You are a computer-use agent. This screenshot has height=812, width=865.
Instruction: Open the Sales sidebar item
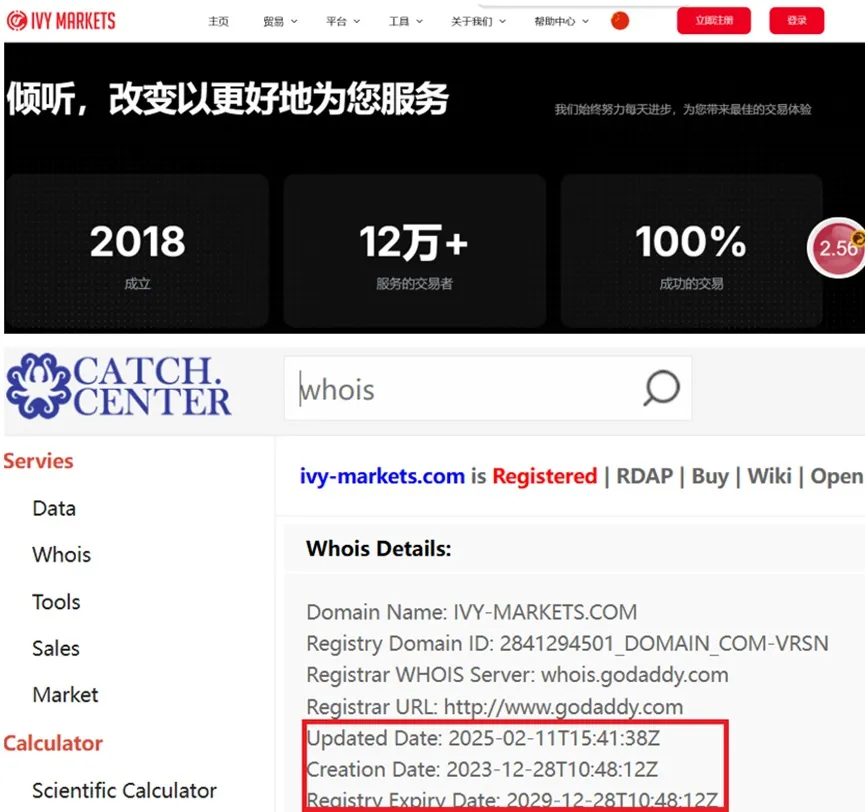(x=56, y=648)
